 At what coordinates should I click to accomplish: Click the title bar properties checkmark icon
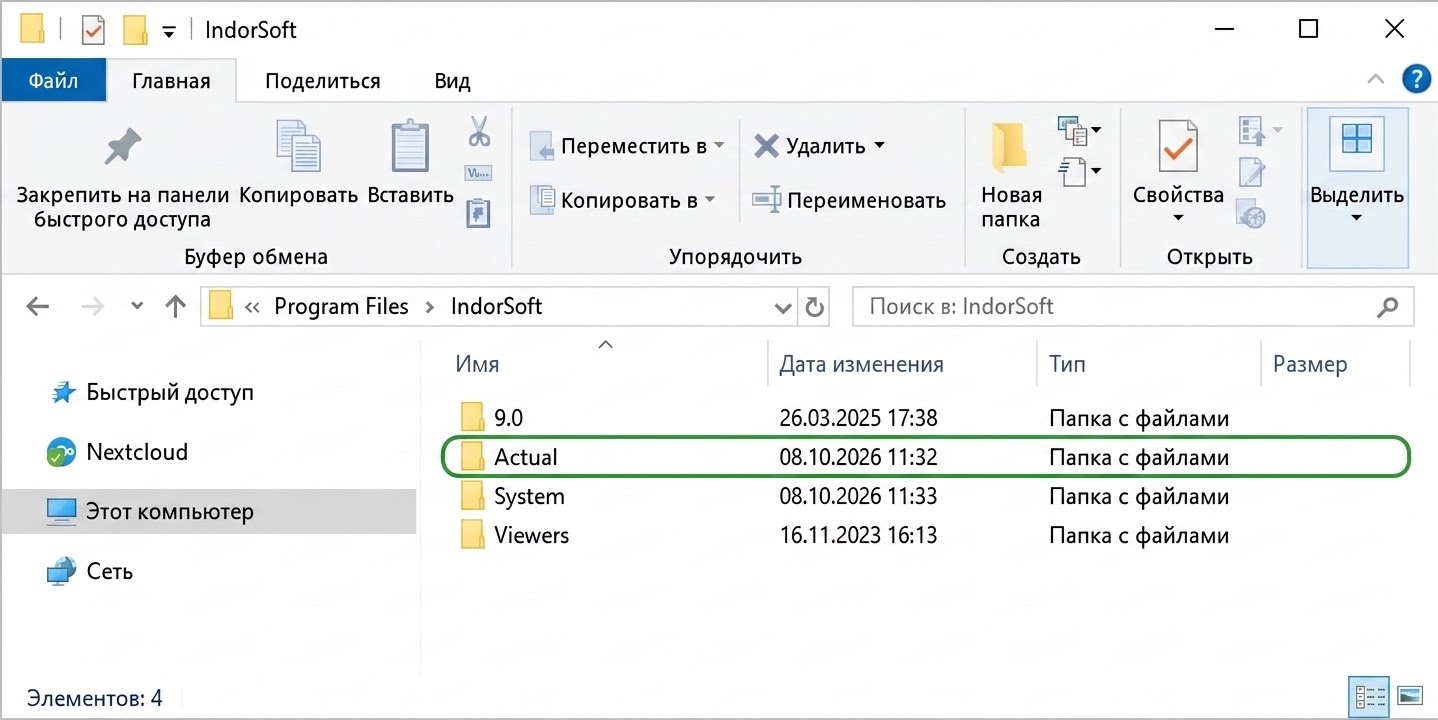point(92,30)
